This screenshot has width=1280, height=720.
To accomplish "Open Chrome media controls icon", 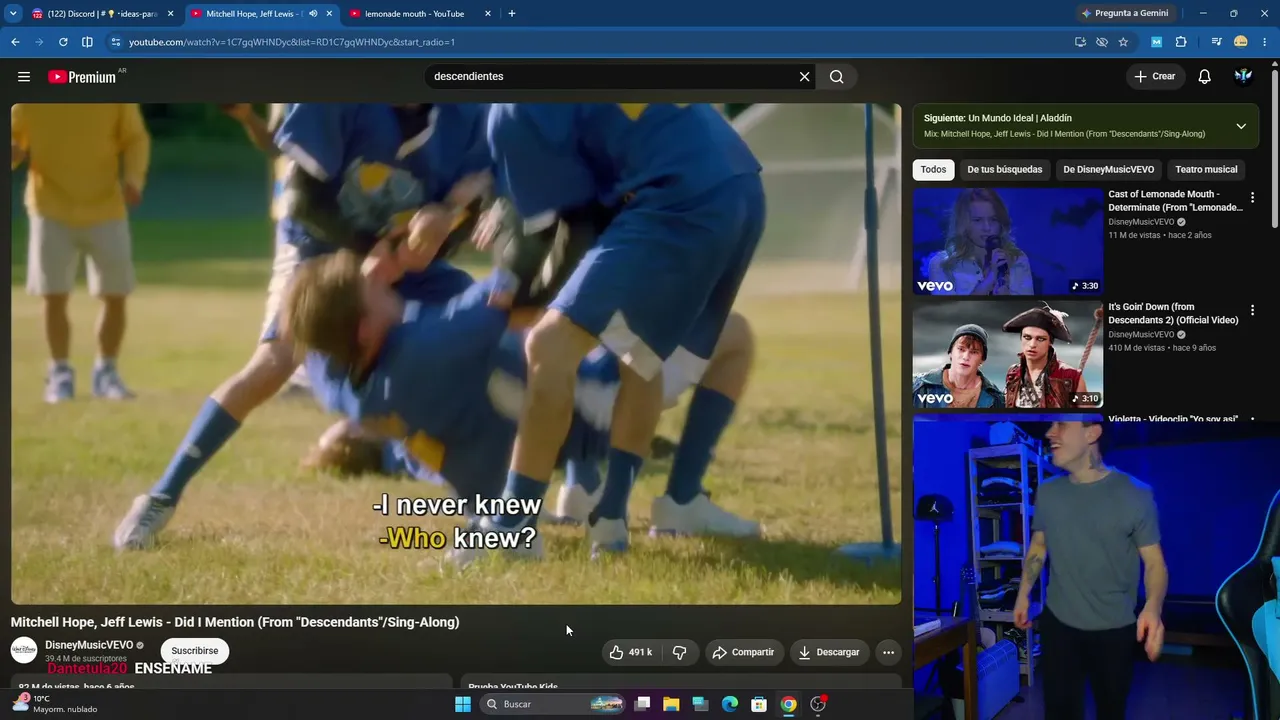I will (1216, 42).
